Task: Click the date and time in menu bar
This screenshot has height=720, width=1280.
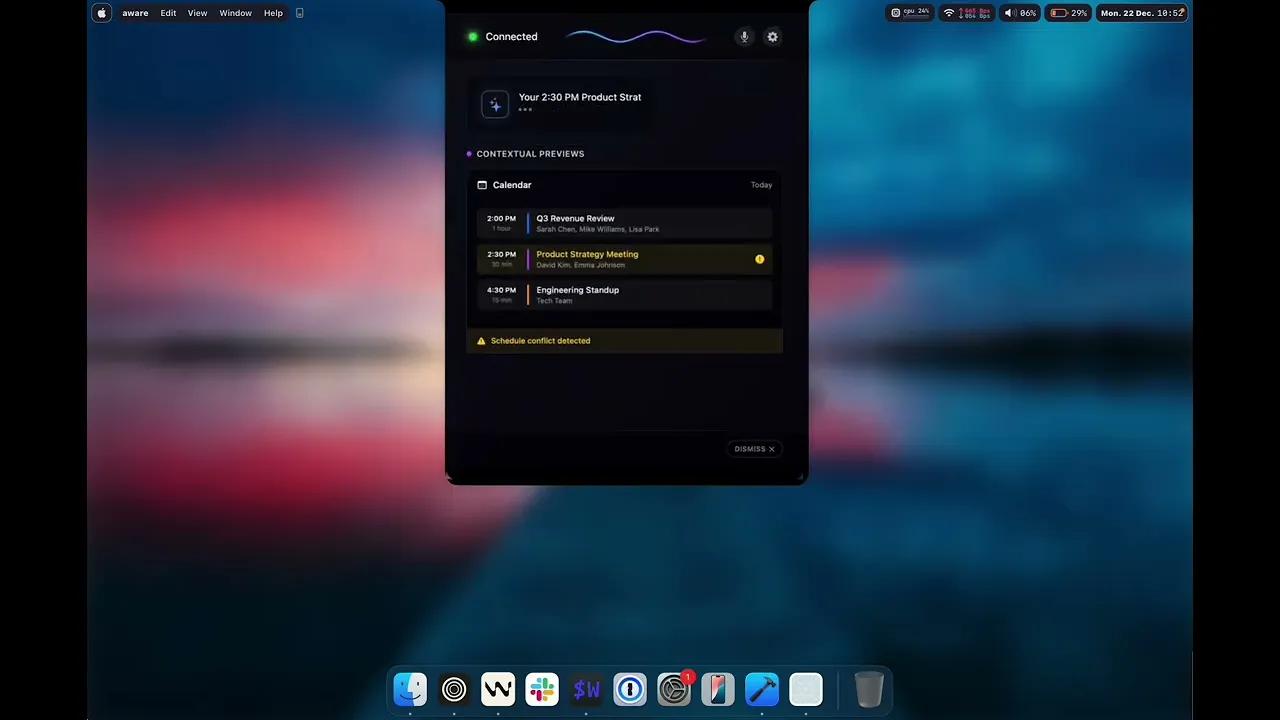Action: click(1142, 13)
